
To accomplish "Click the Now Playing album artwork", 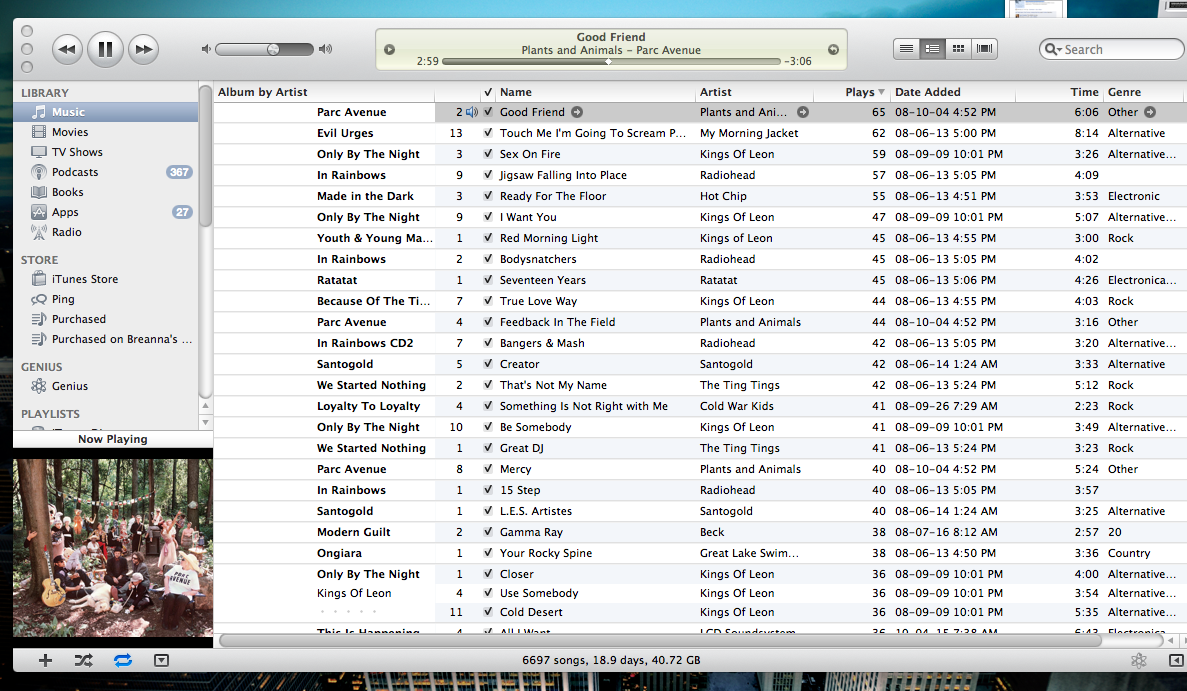I will (x=113, y=548).
